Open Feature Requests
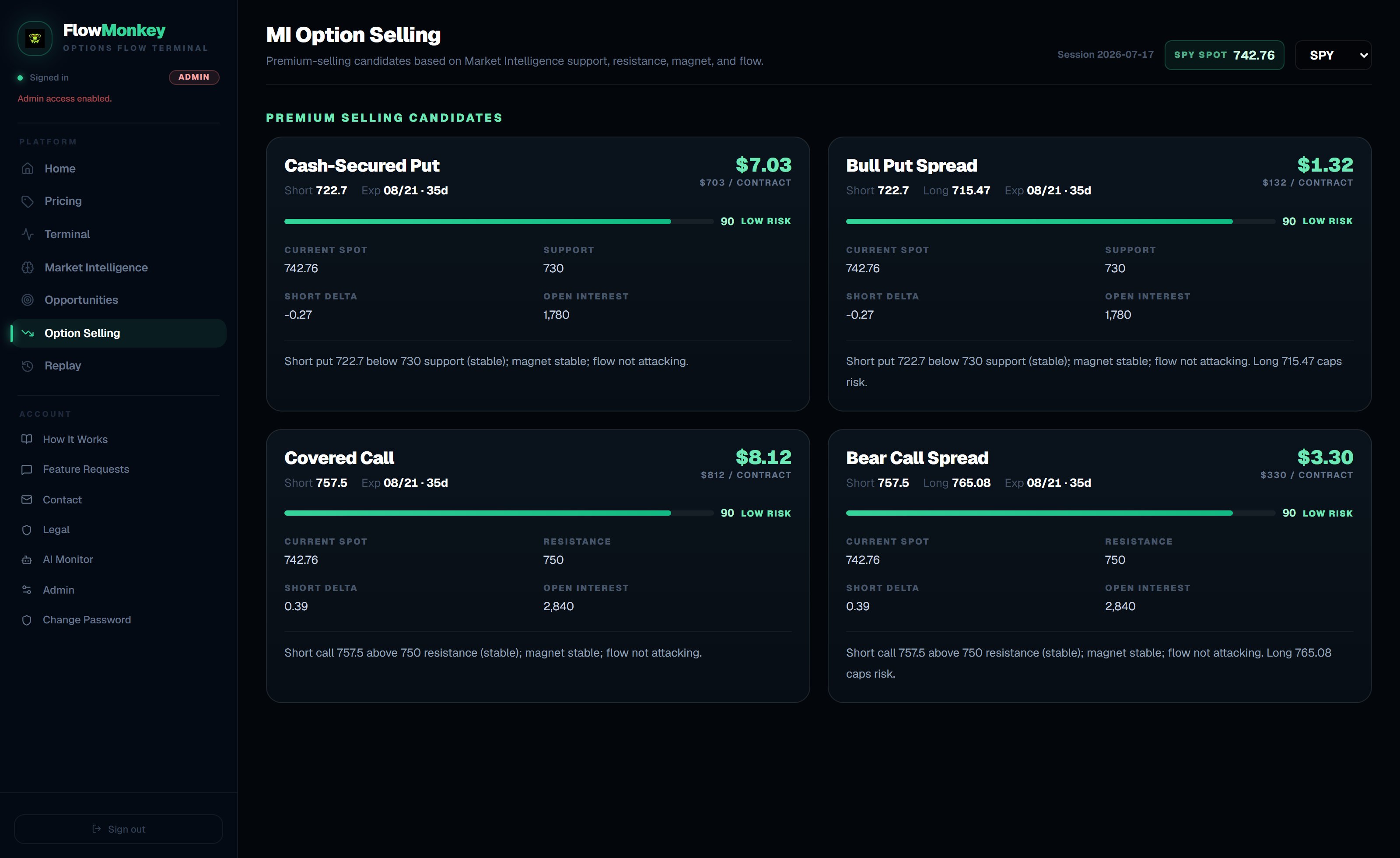This screenshot has height=858, width=1400. tap(119, 469)
